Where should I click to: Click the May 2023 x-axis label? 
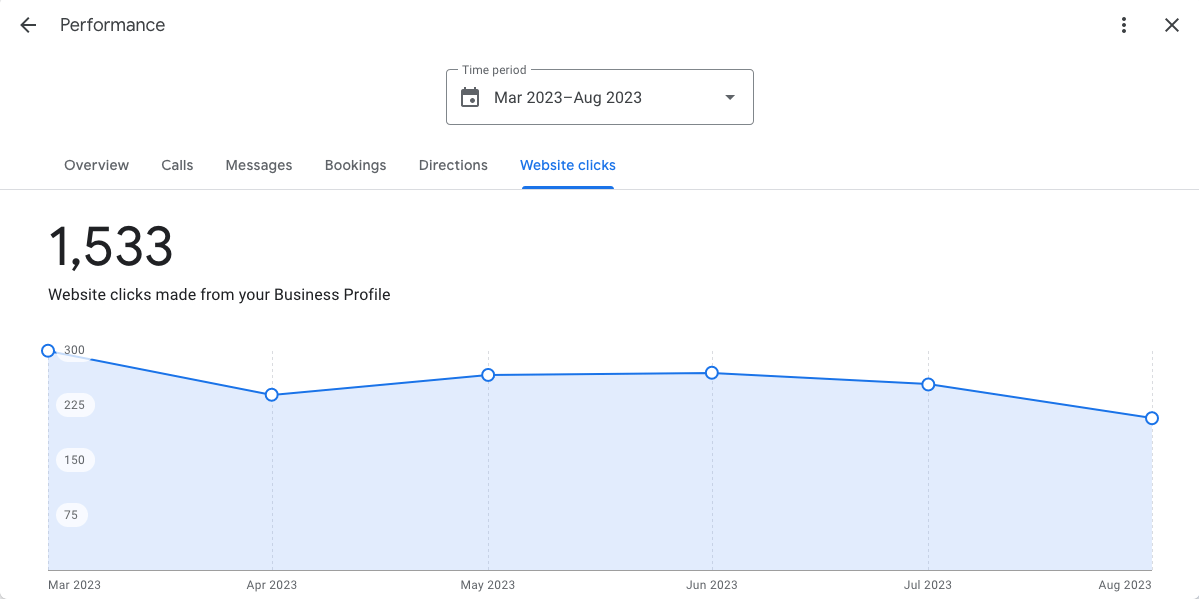tap(488, 585)
